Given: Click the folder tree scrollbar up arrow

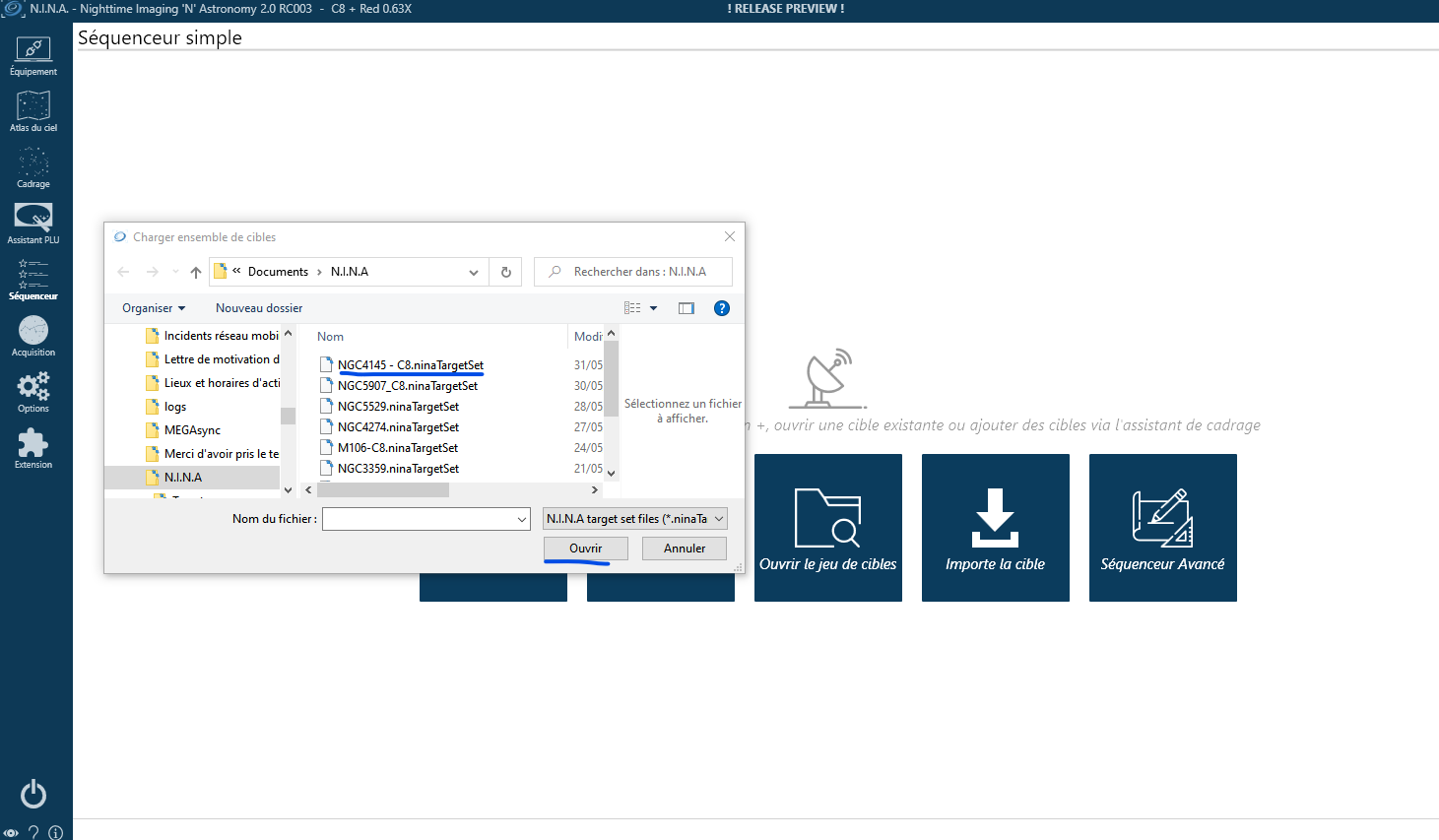Looking at the screenshot, I should click(288, 334).
